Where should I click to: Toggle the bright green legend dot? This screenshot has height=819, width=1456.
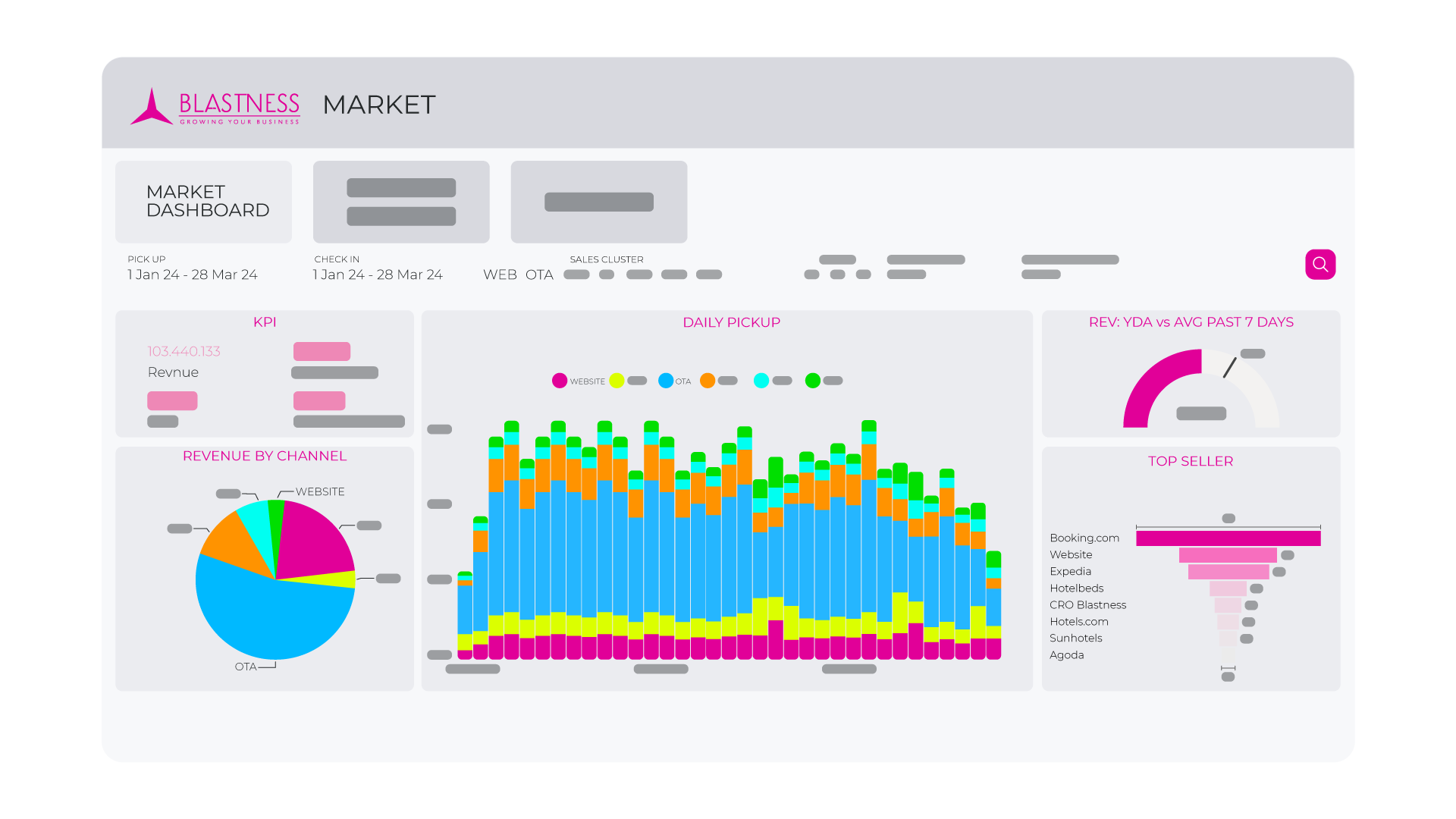(813, 381)
